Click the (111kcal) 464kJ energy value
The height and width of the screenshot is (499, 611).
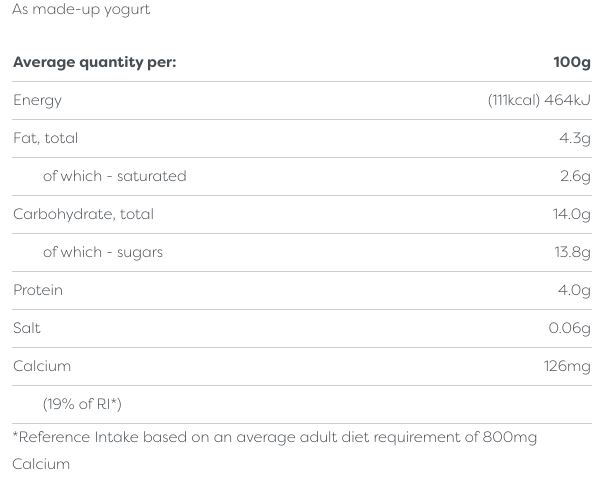tap(539, 100)
